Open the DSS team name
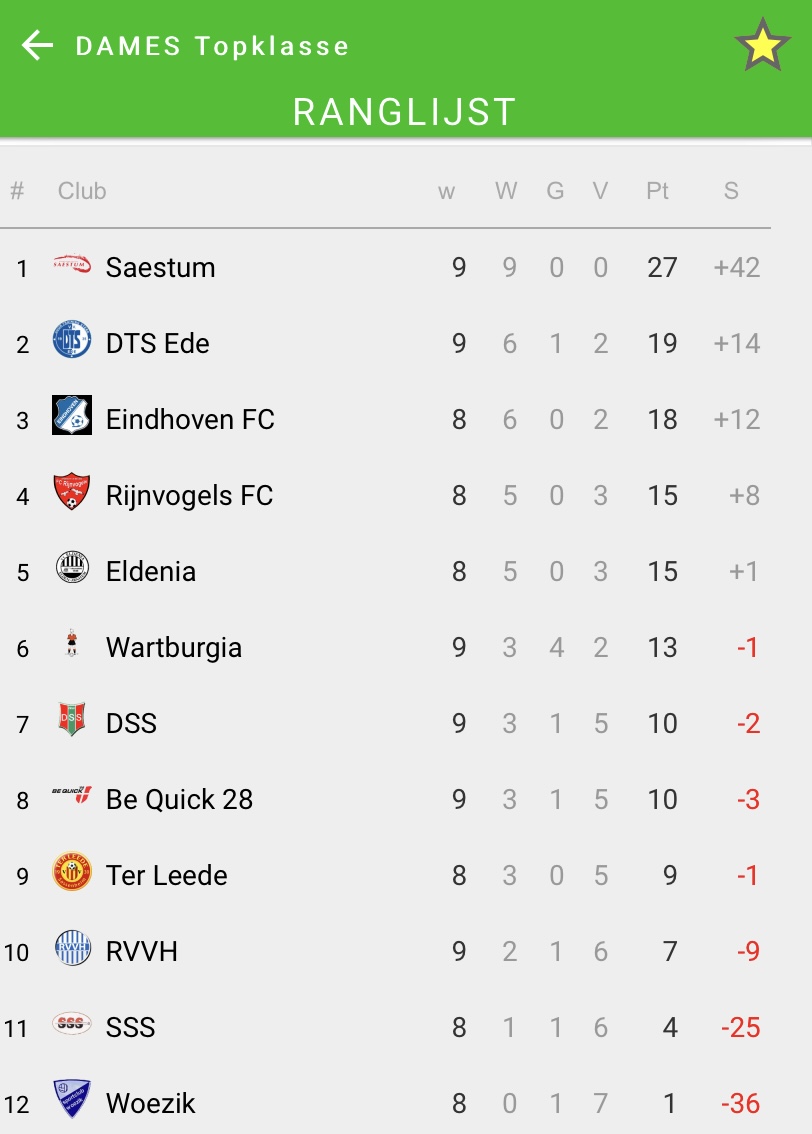 (131, 724)
